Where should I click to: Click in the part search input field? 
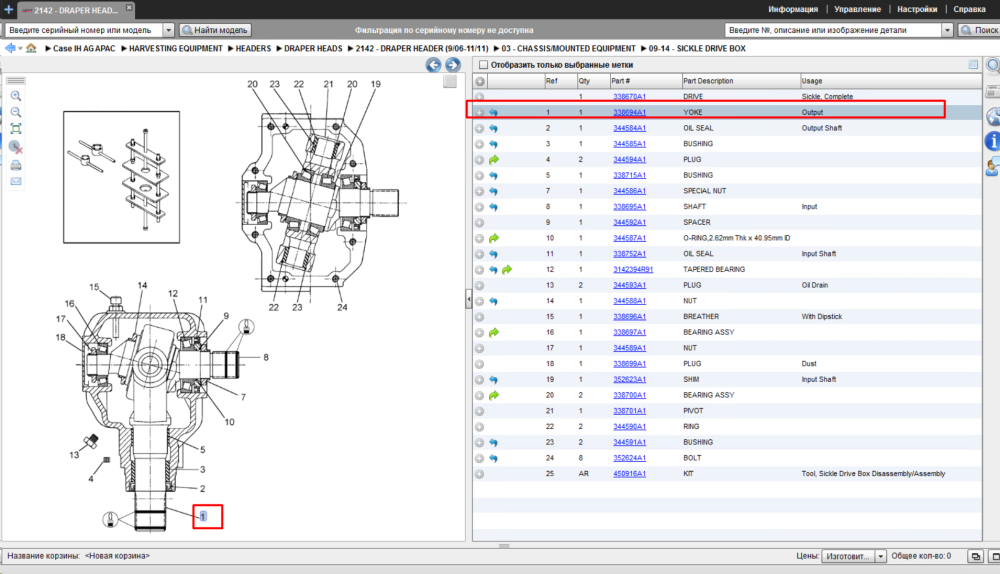pos(834,30)
